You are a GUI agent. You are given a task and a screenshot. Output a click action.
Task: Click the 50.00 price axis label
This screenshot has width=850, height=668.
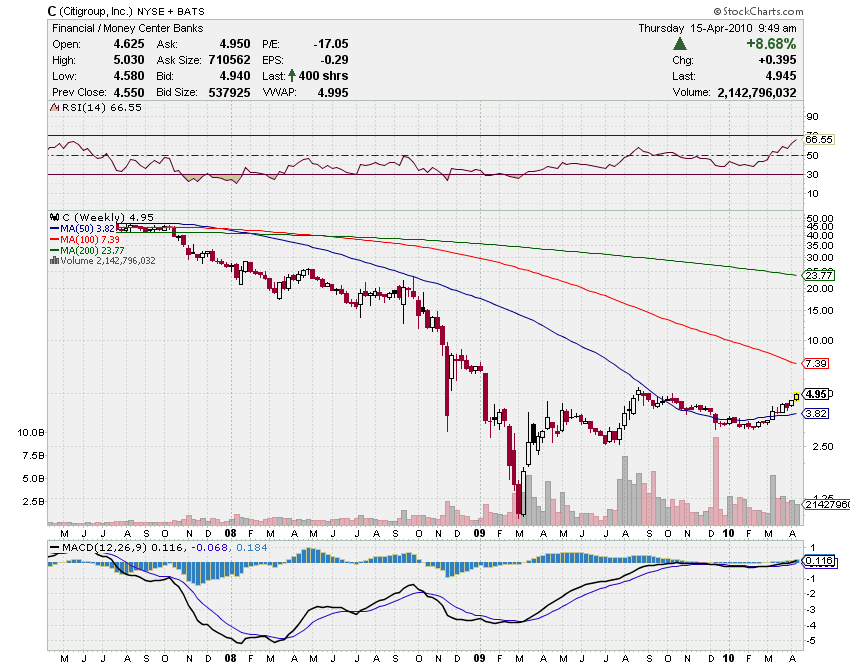tap(820, 219)
